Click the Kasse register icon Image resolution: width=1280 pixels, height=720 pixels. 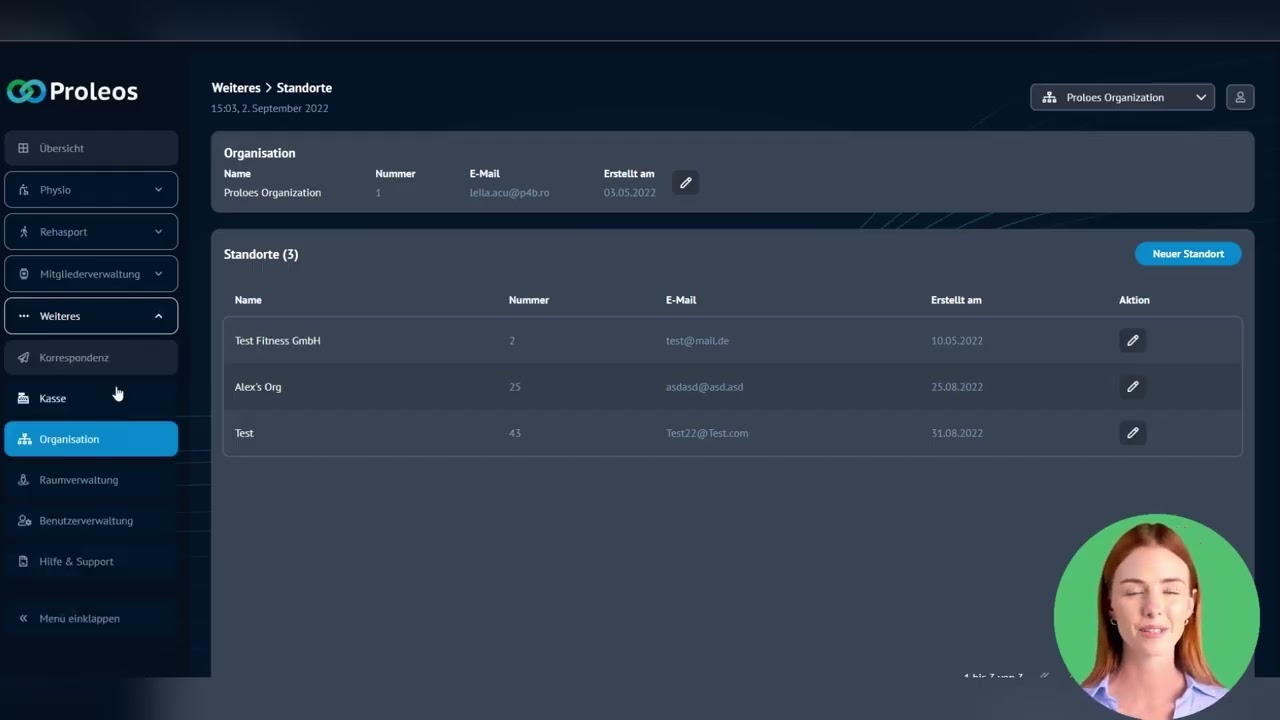[24, 398]
